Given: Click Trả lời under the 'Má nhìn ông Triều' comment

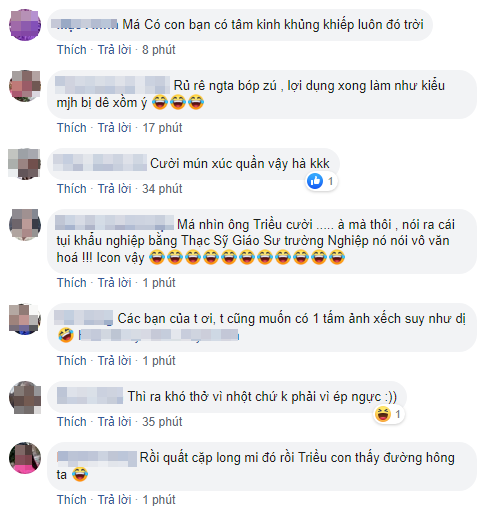Looking at the screenshot, I should coord(114,283).
